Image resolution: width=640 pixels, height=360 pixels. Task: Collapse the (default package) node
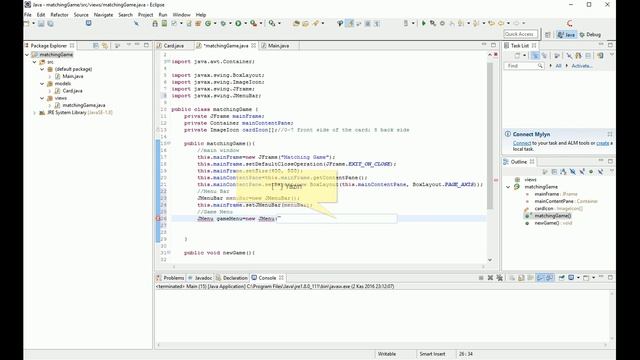(x=42, y=69)
